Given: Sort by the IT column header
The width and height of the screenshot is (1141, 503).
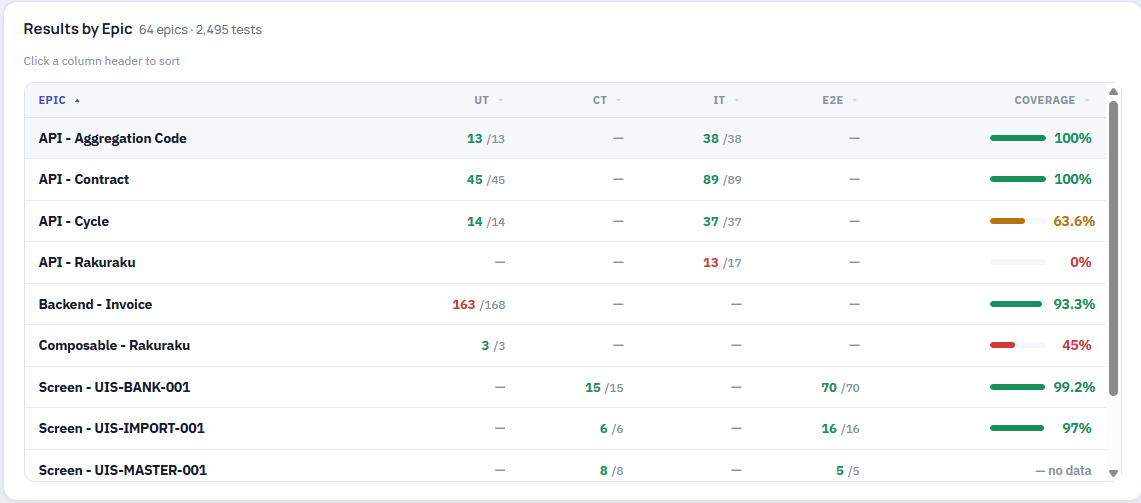Looking at the screenshot, I should [x=725, y=100].
